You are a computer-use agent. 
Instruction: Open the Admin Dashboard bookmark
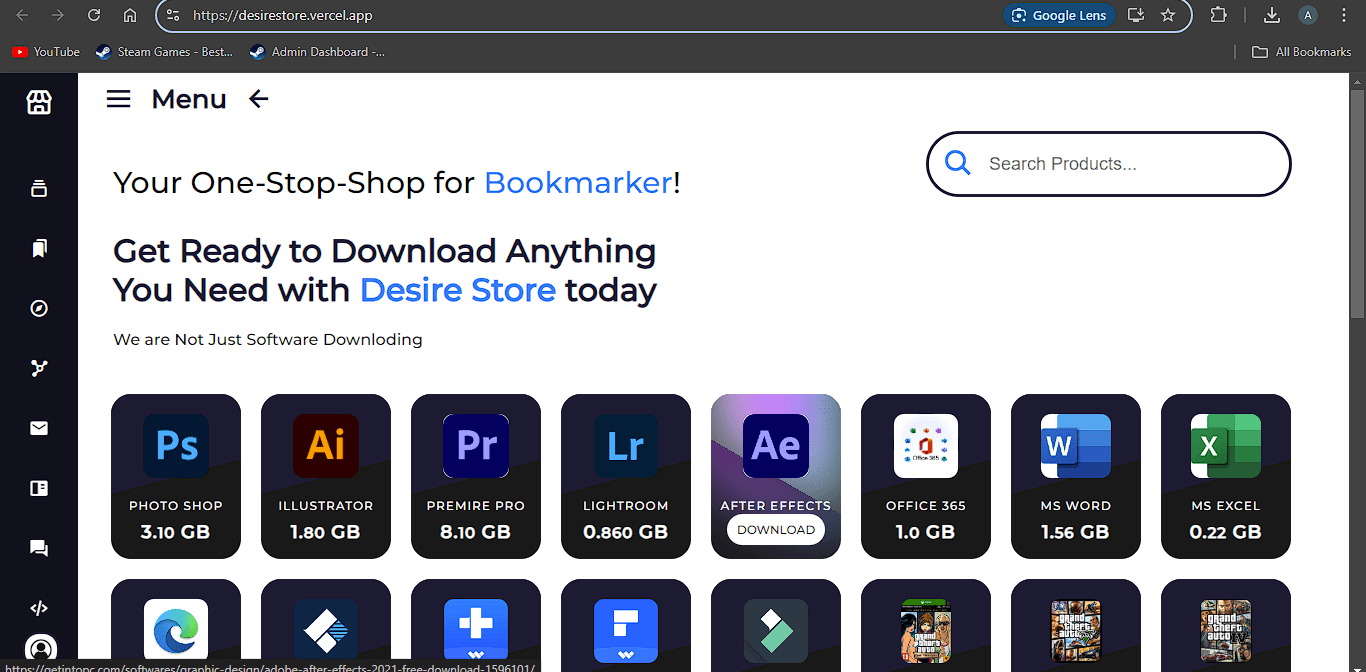[317, 52]
